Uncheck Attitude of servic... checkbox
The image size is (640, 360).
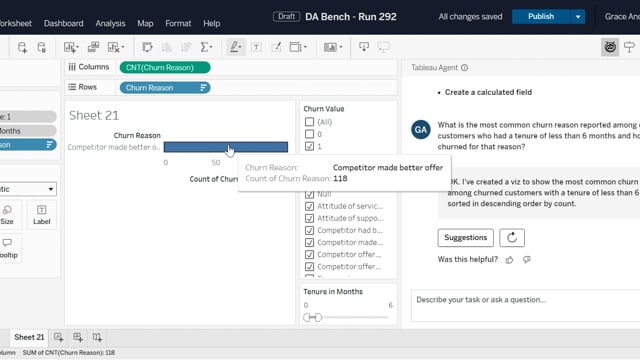coord(309,206)
